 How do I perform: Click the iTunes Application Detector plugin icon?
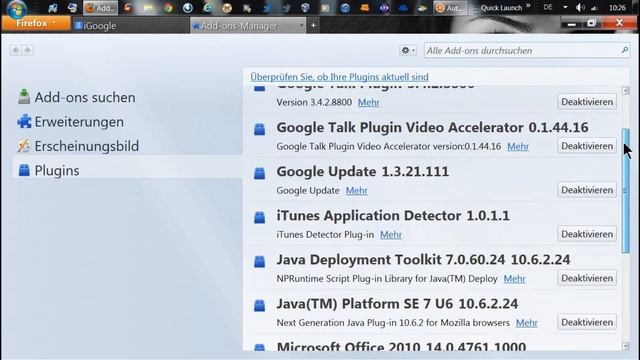tap(260, 217)
